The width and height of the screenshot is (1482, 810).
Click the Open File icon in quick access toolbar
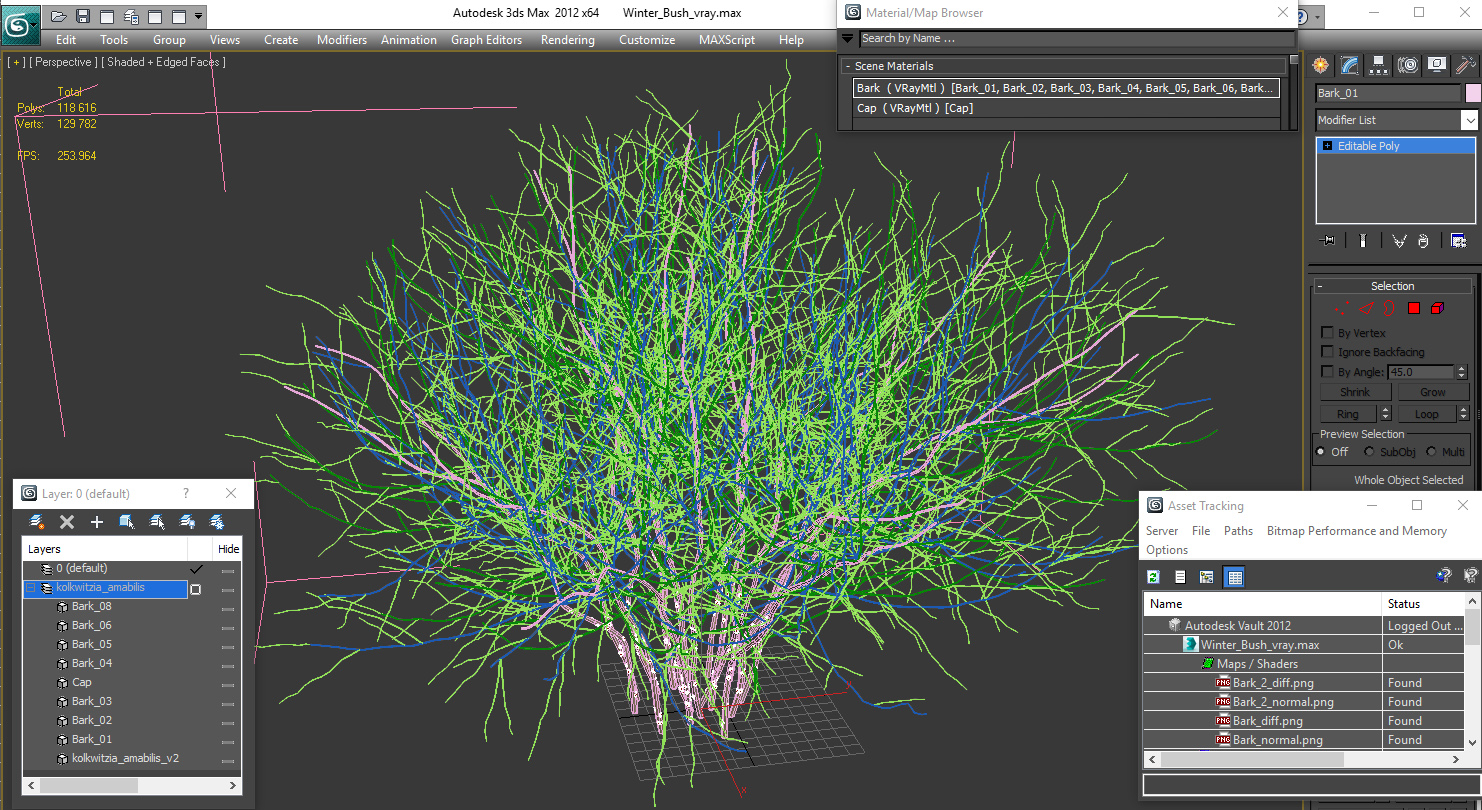(59, 16)
